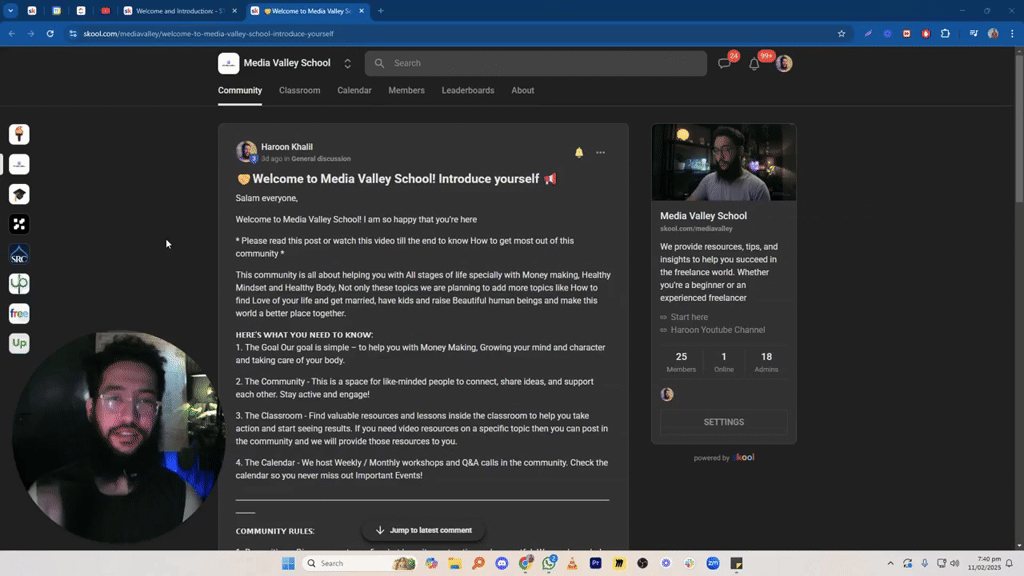Open Haroon Khalil's author profile name

point(287,147)
